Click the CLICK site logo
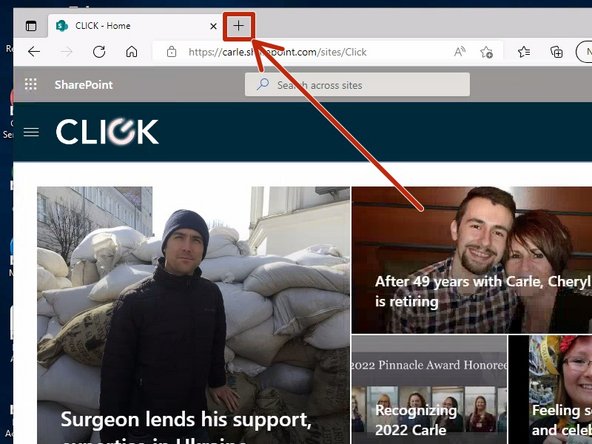 (x=107, y=131)
